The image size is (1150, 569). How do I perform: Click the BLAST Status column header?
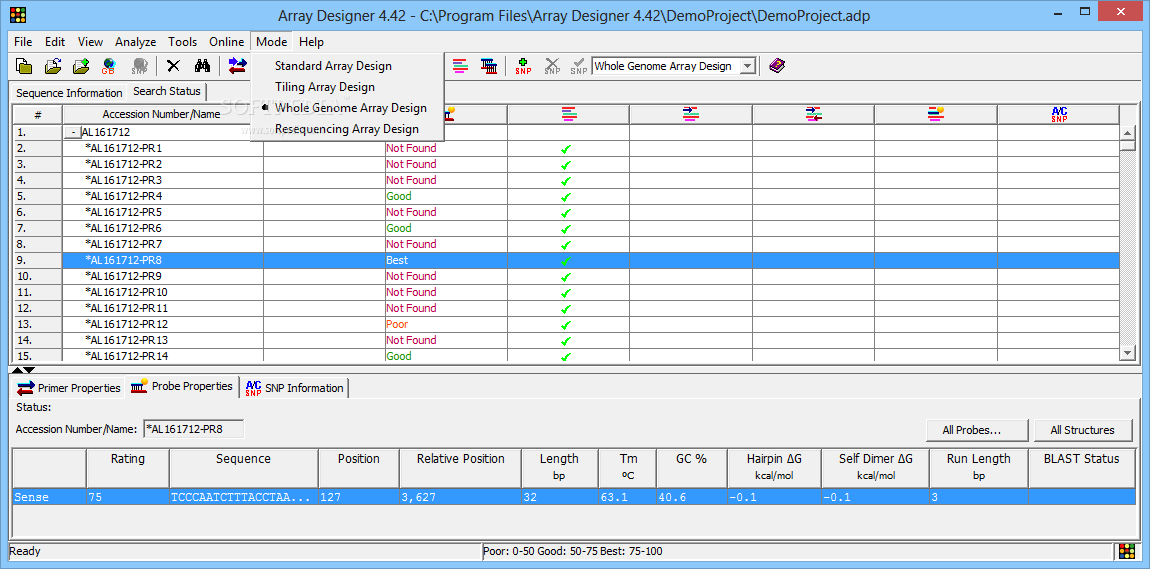pos(1082,467)
